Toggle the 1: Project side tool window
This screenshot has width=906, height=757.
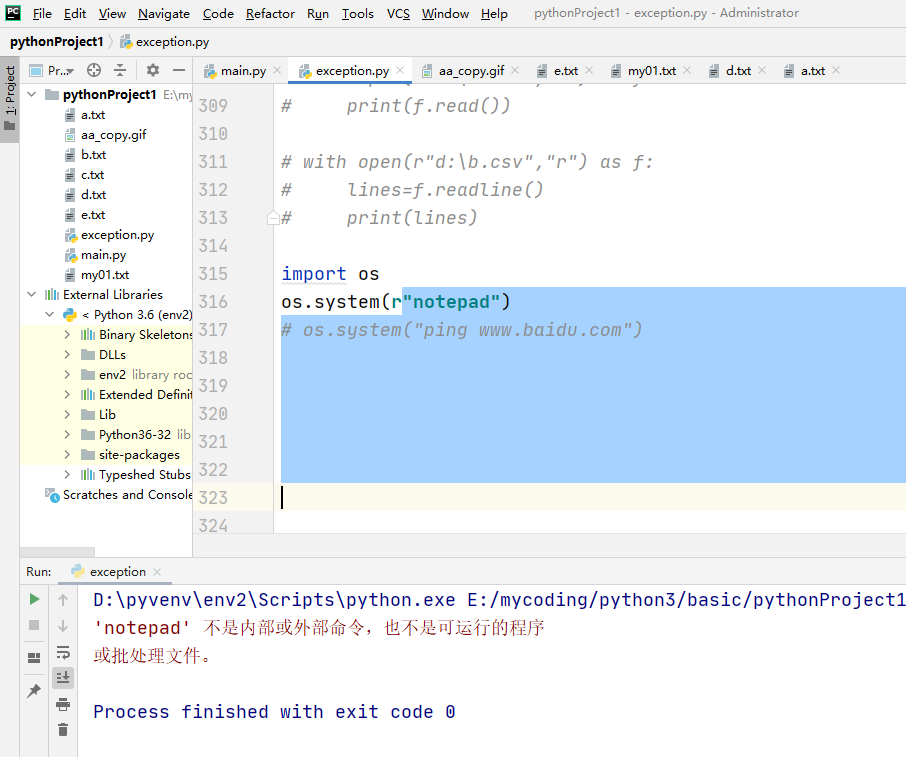(10, 99)
